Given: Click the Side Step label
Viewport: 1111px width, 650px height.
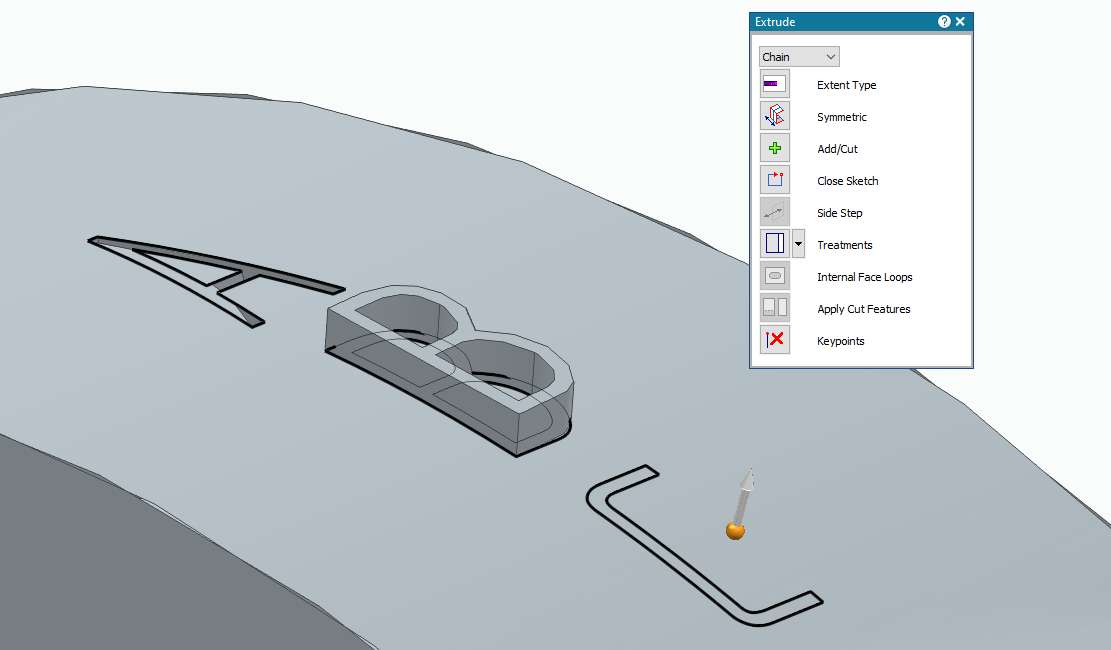Looking at the screenshot, I should [x=839, y=213].
